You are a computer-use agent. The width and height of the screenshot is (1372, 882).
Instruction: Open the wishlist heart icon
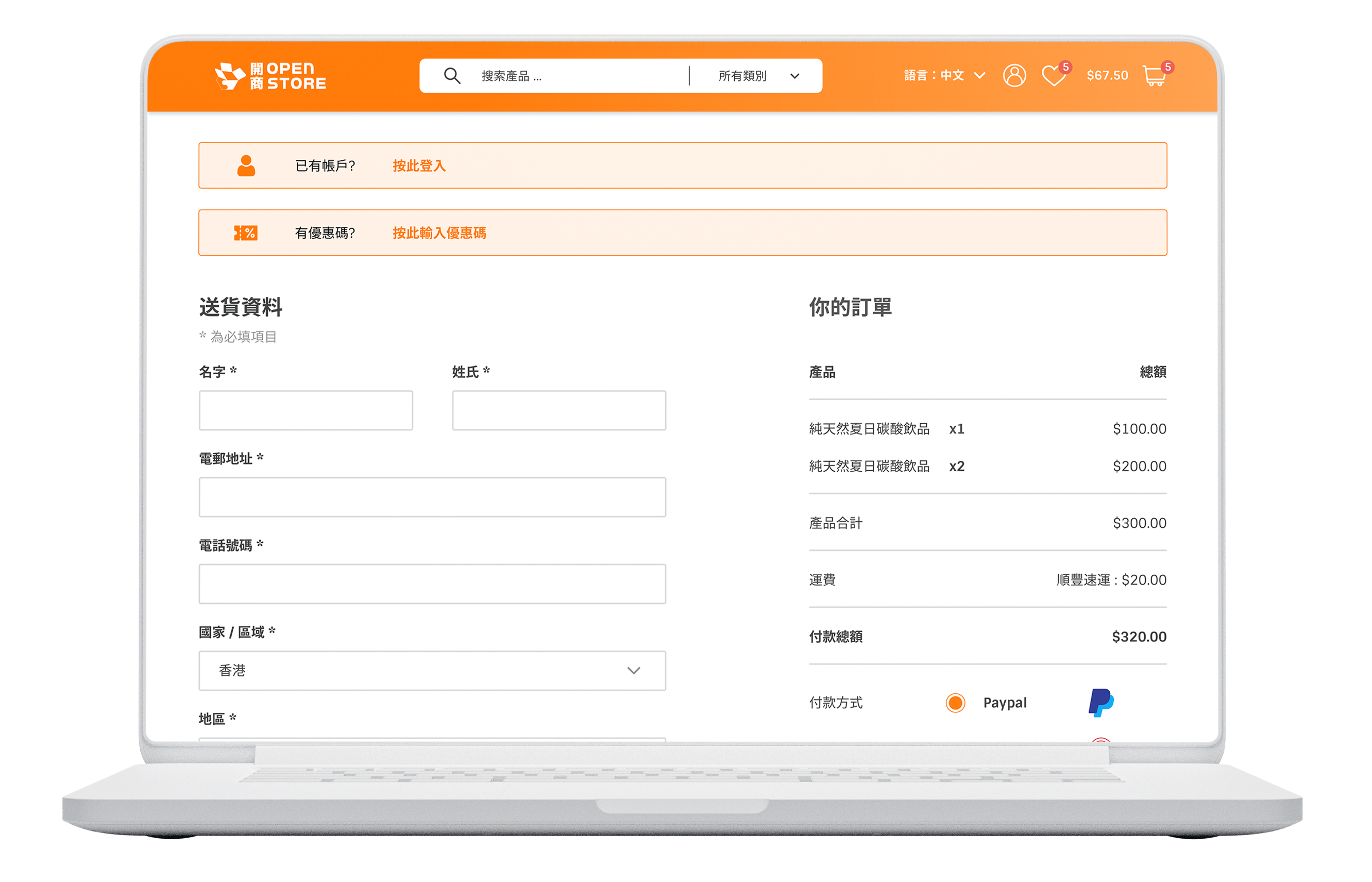coord(1053,76)
